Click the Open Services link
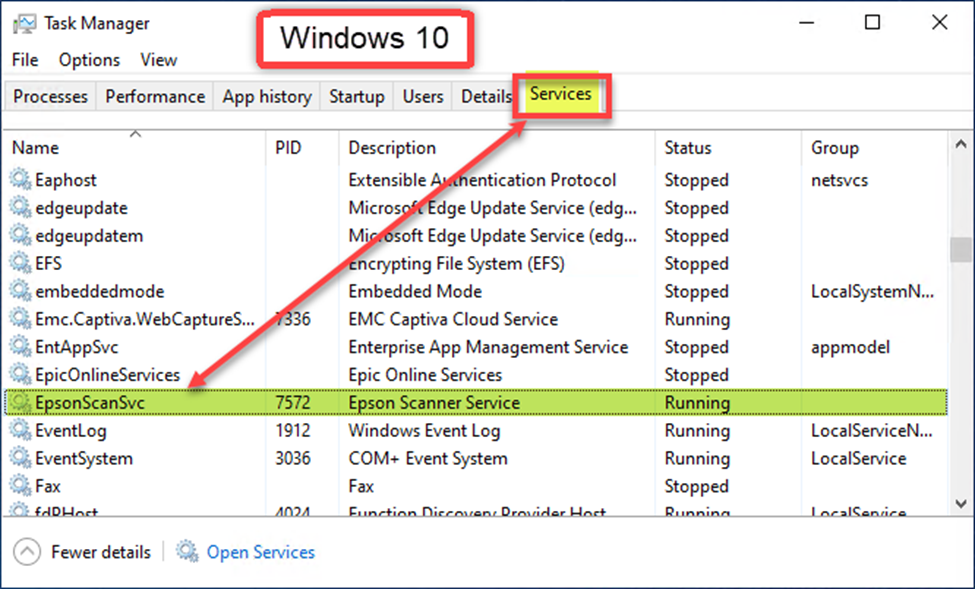 click(260, 552)
